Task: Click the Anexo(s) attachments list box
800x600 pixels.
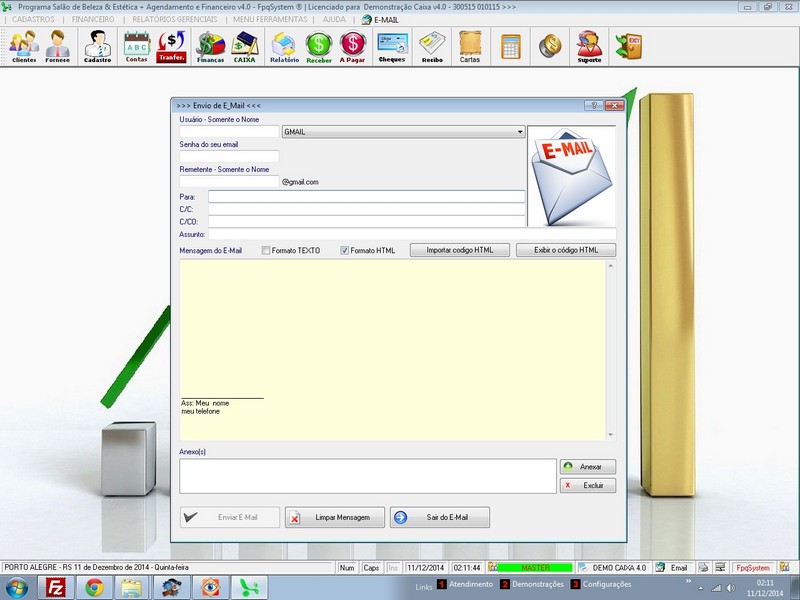Action: [x=367, y=476]
